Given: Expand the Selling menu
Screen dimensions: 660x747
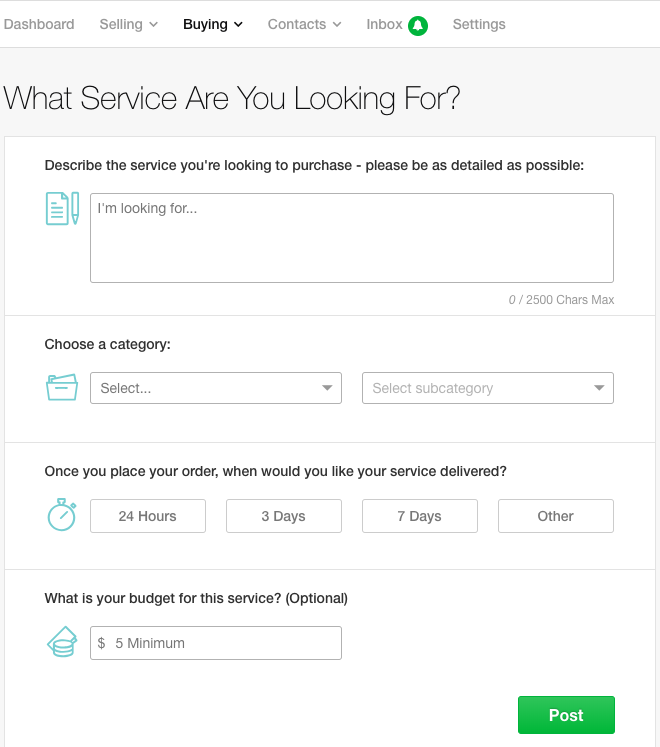Looking at the screenshot, I should pyautogui.click(x=129, y=24).
